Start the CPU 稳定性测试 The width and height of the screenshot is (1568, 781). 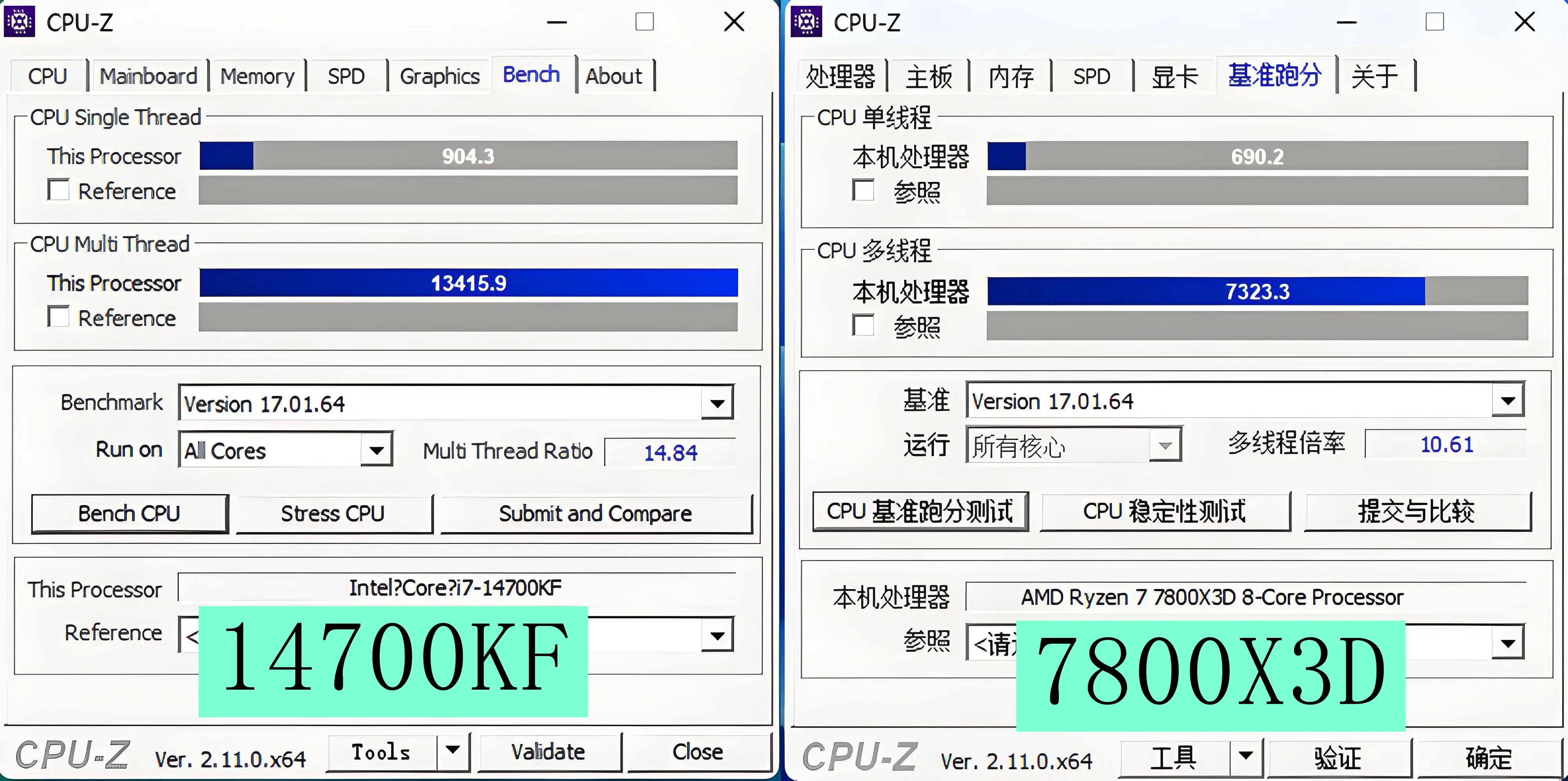click(x=1166, y=512)
